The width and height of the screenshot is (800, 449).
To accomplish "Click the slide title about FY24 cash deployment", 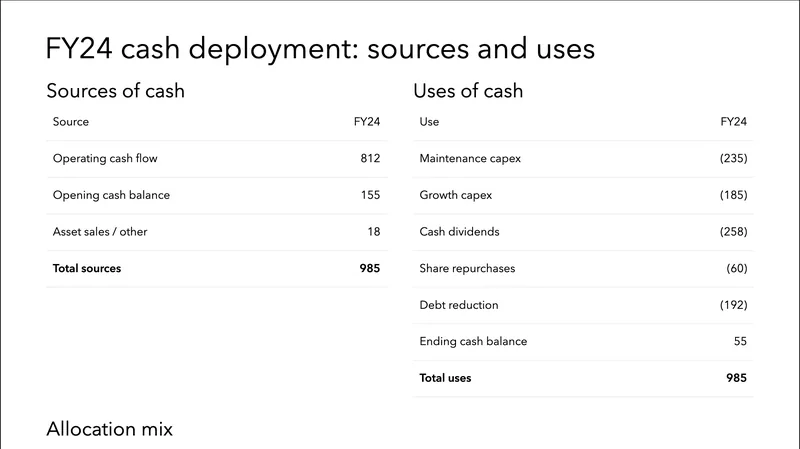I will coord(320,48).
